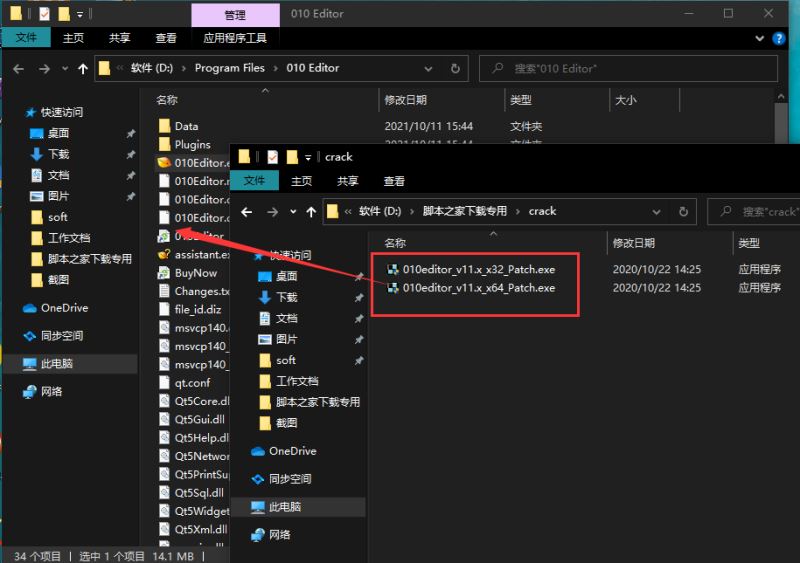
Task: Open soft folder in 010 Editor sidebar
Action: (x=49, y=217)
